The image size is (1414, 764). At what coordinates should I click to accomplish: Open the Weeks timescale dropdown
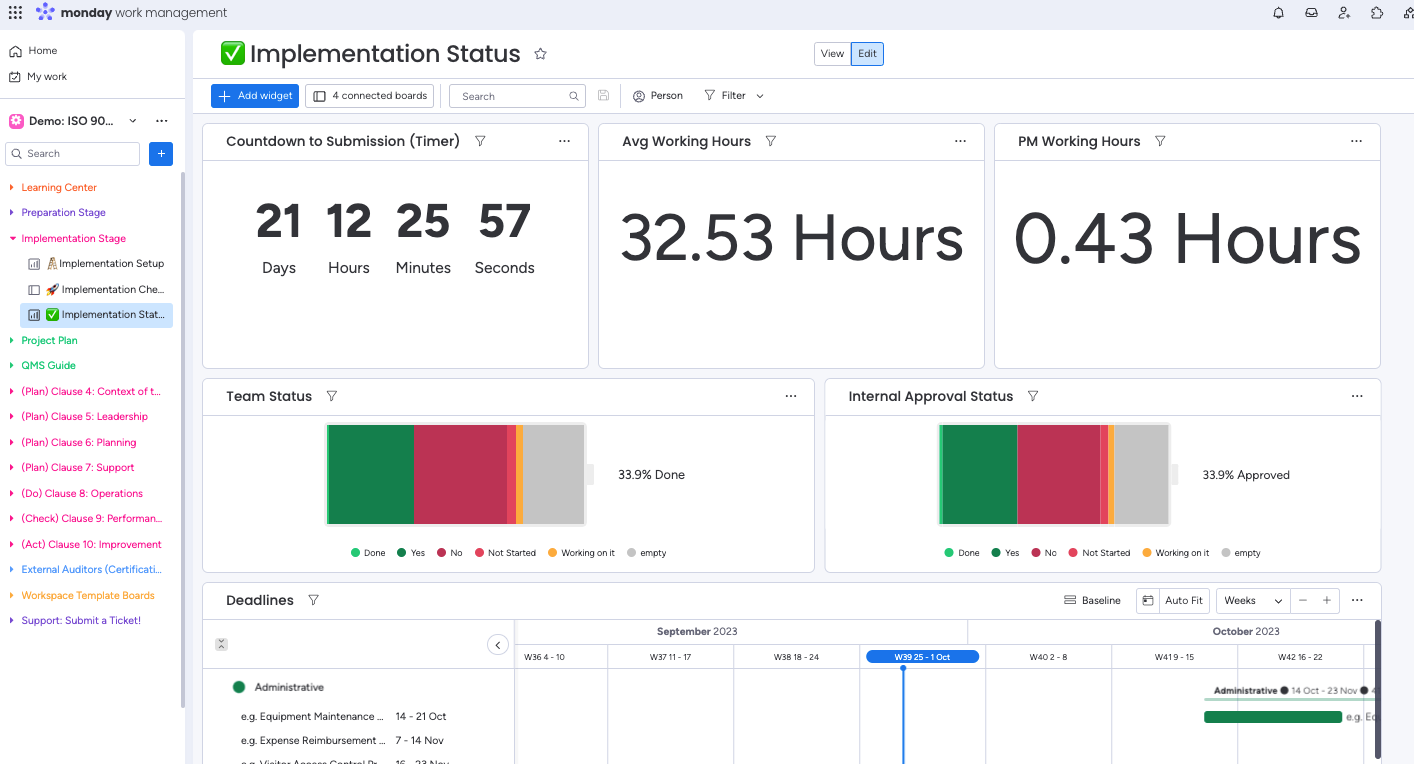point(1252,600)
